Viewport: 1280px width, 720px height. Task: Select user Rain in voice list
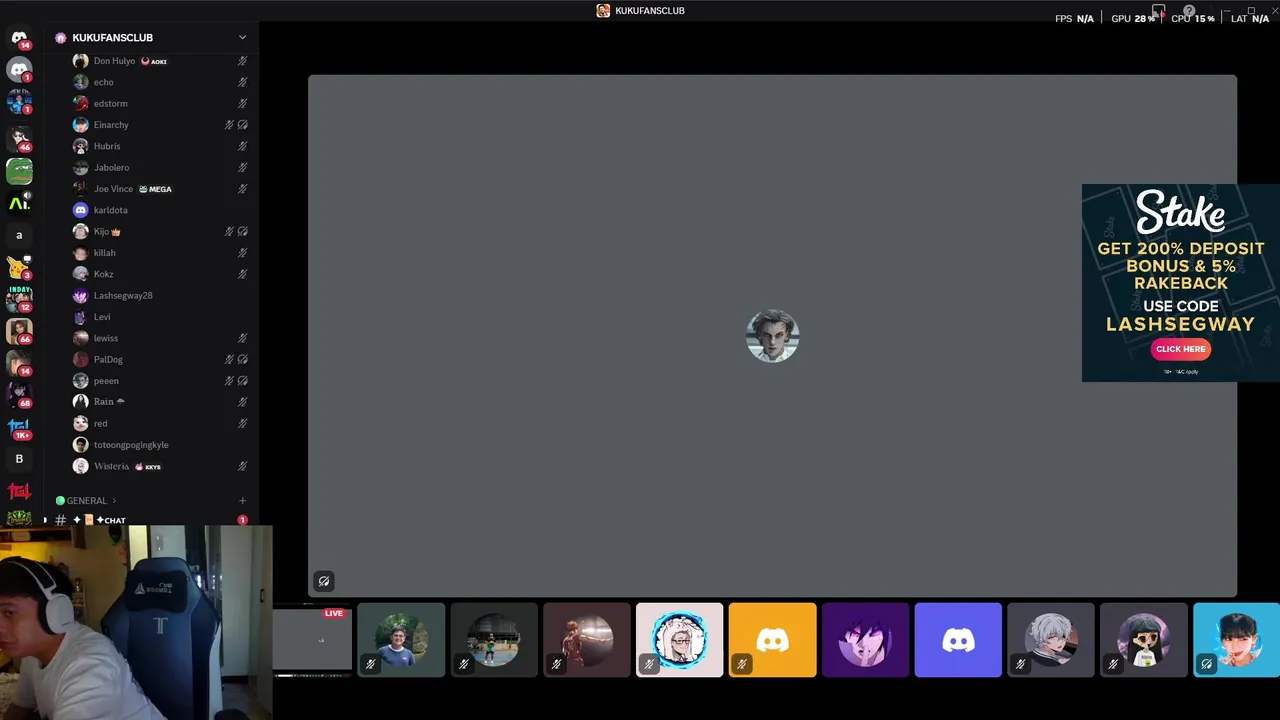tap(160, 401)
